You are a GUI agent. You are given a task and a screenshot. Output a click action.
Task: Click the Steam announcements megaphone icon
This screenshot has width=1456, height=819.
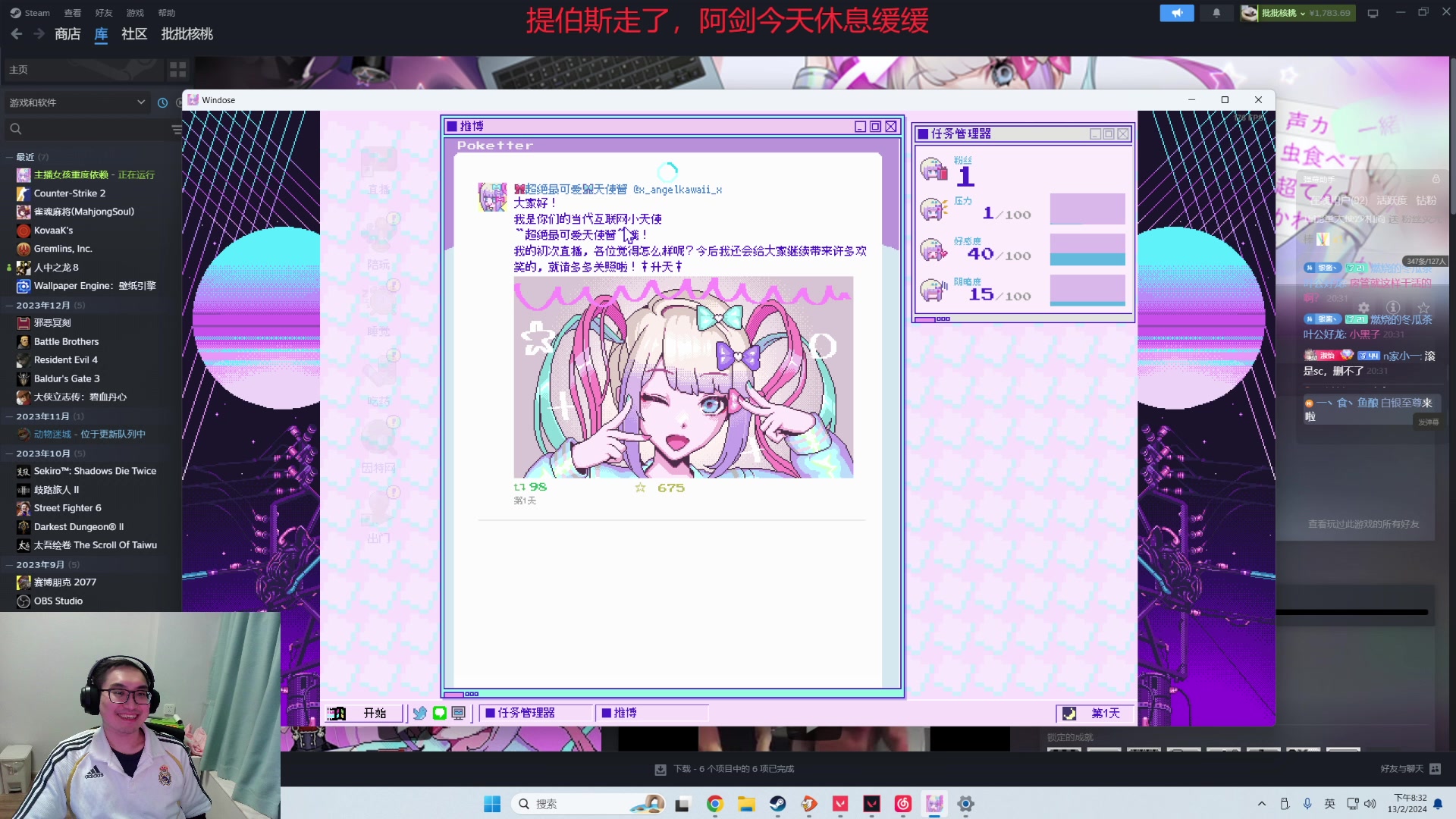point(1176,13)
